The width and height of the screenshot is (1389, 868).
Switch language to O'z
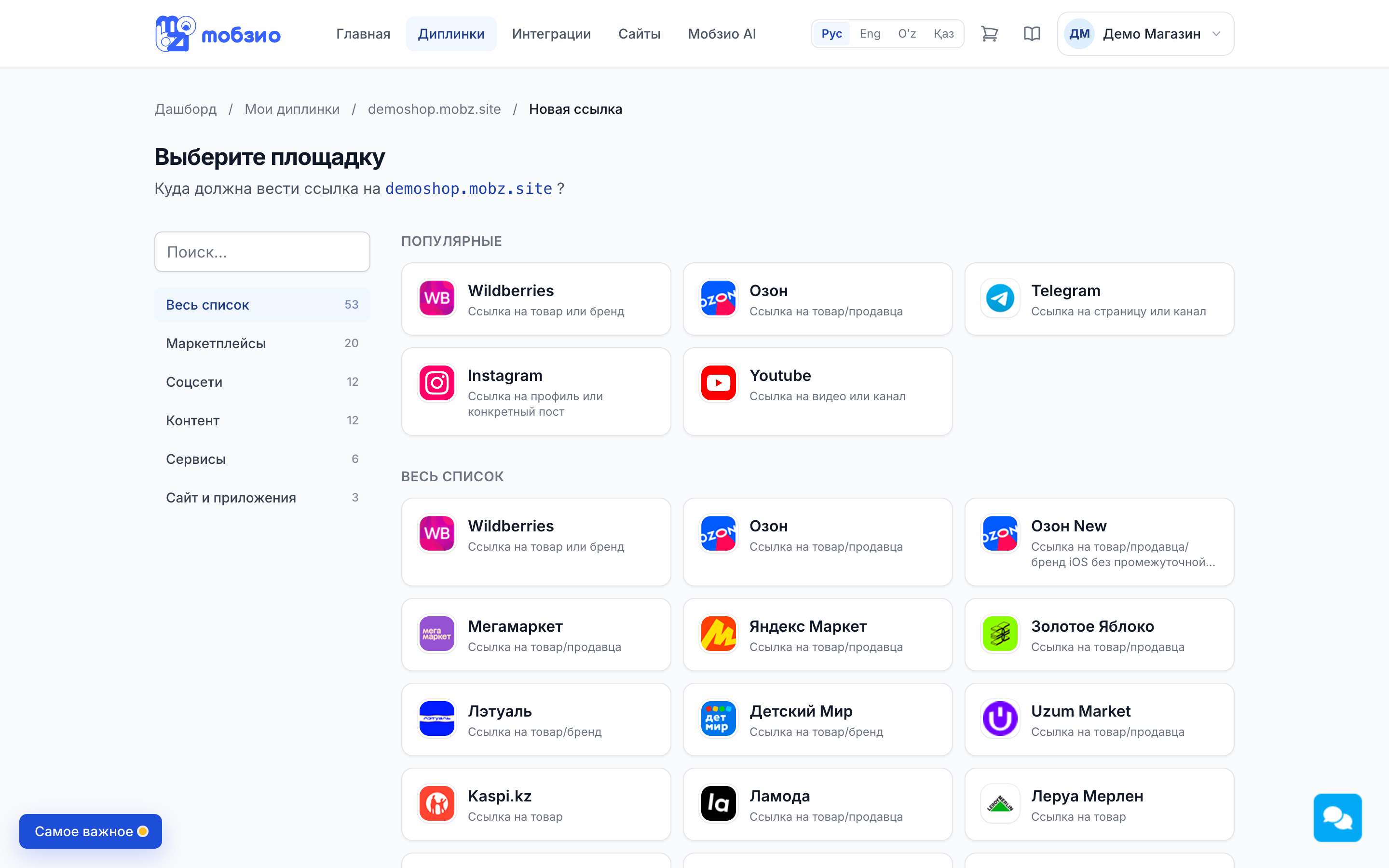point(907,34)
